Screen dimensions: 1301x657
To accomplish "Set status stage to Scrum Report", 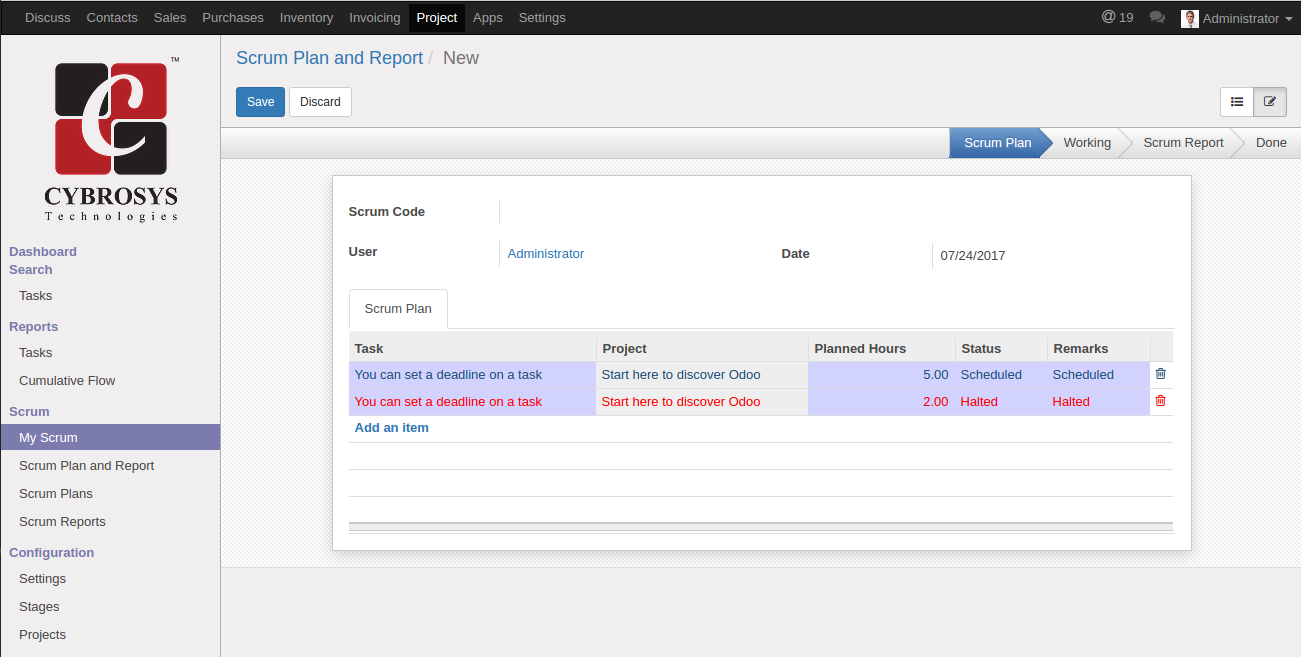I will click(1183, 143).
